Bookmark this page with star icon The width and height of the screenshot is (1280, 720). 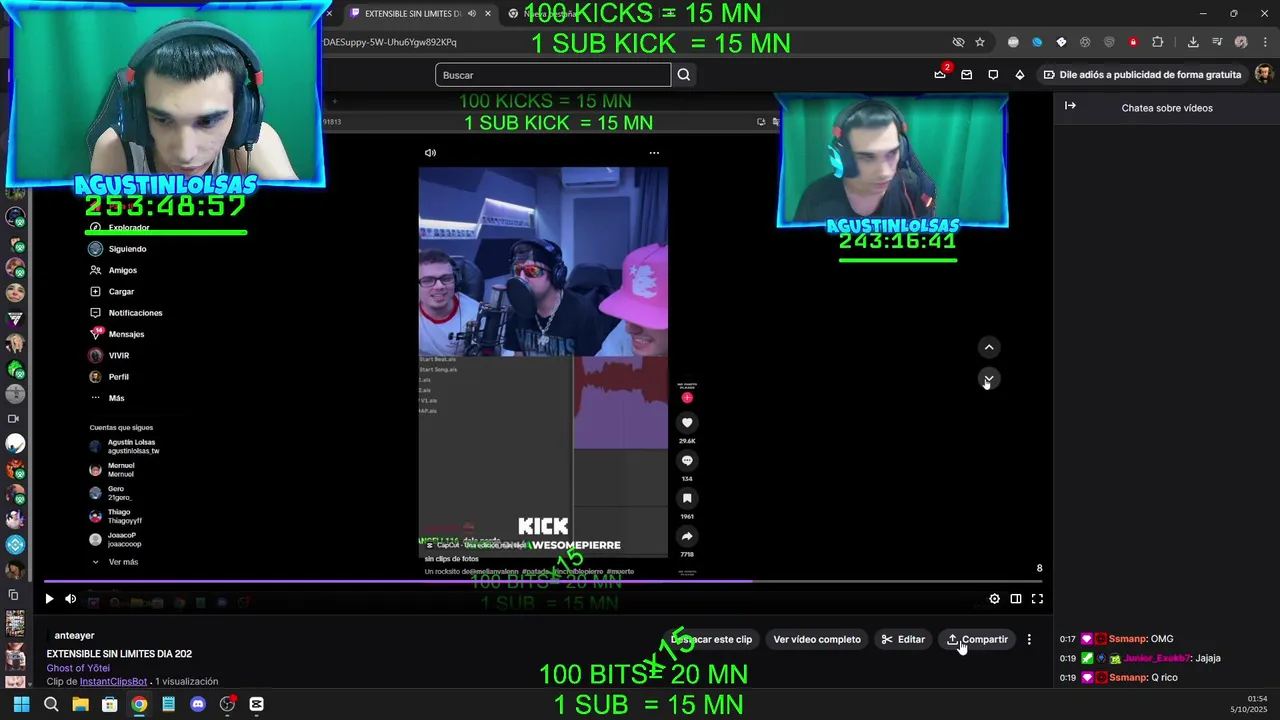(980, 42)
